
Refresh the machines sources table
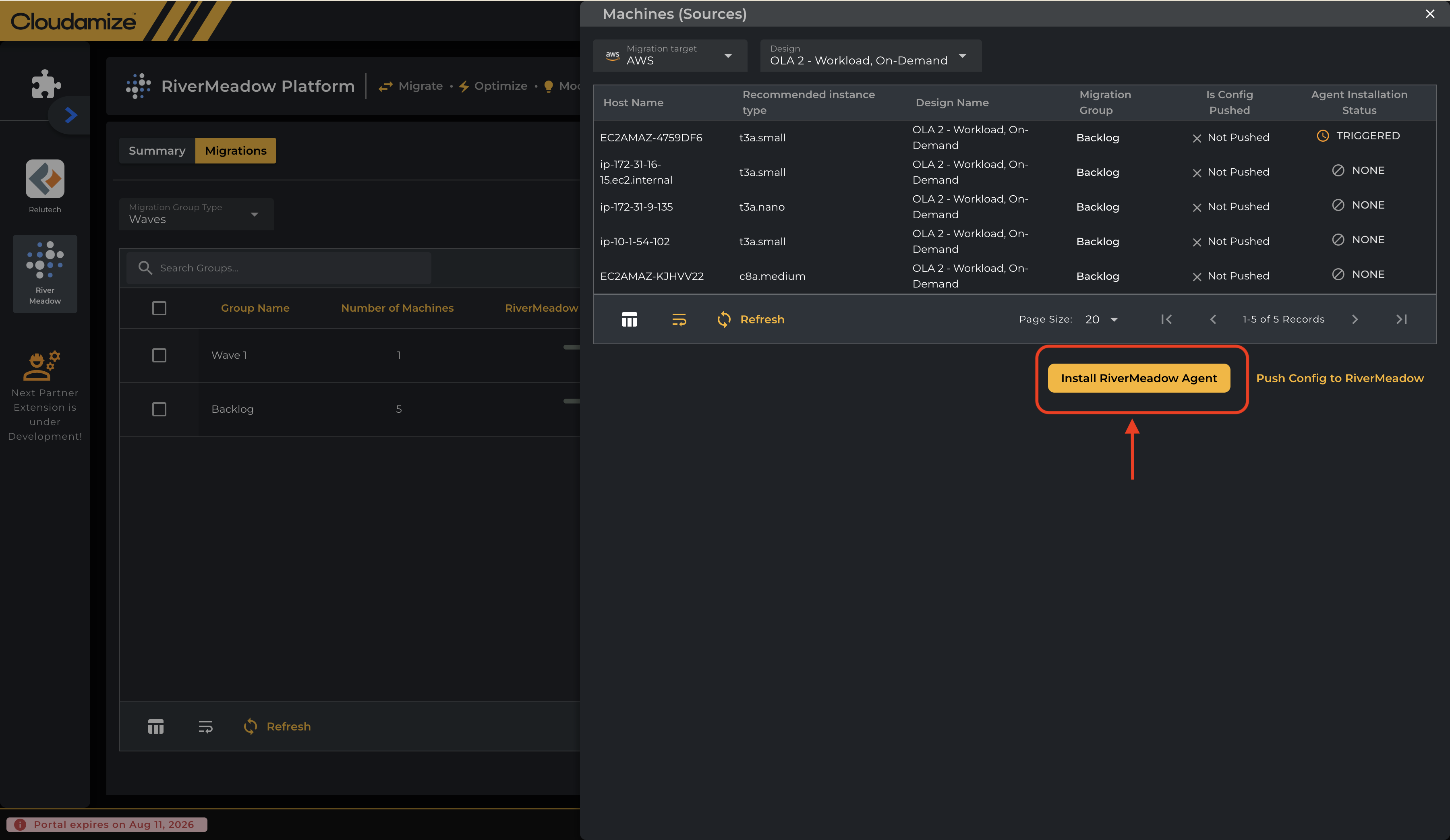coord(751,319)
